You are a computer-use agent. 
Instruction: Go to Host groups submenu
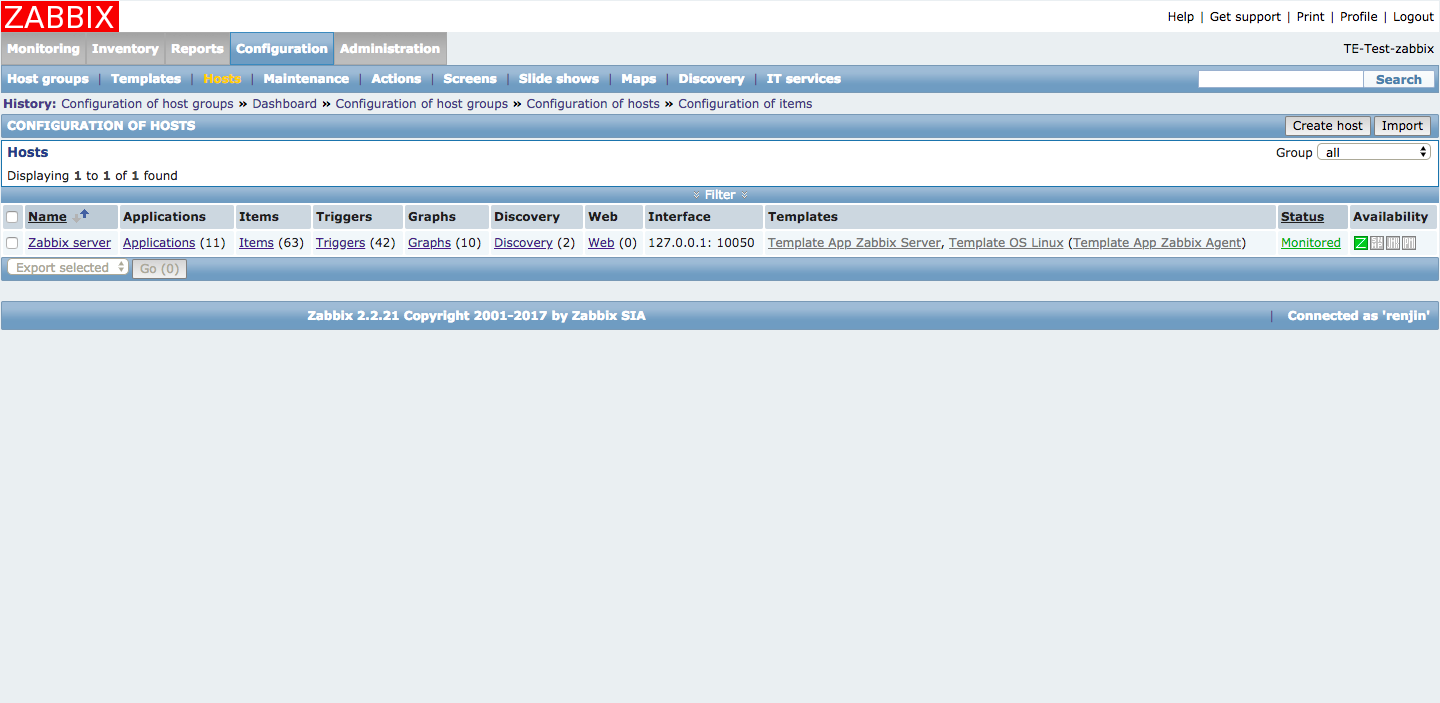tap(48, 79)
